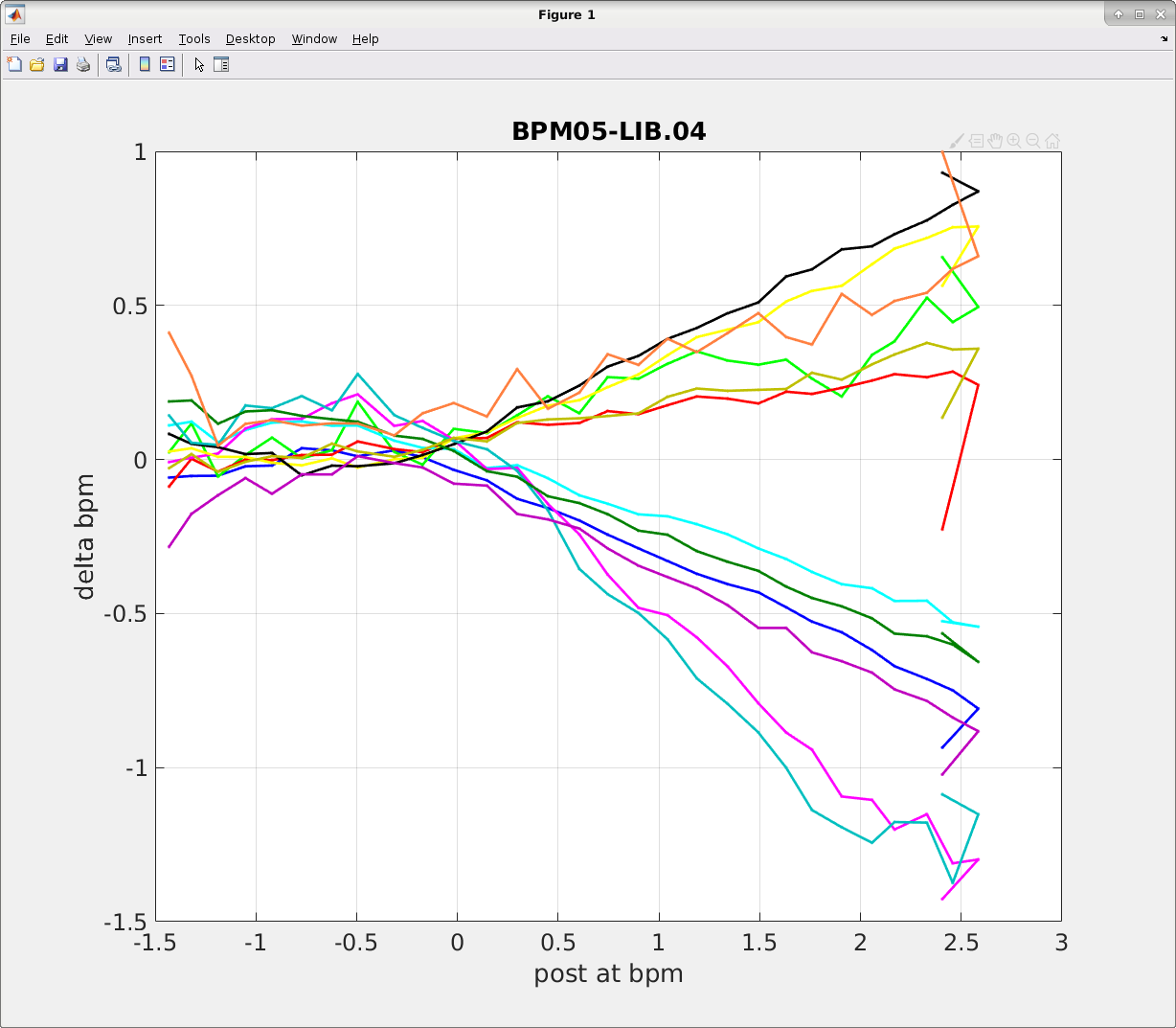Click the Link Plot toolbar icon
Screen dimensions: 1176x1028
pyautogui.click(x=113, y=64)
